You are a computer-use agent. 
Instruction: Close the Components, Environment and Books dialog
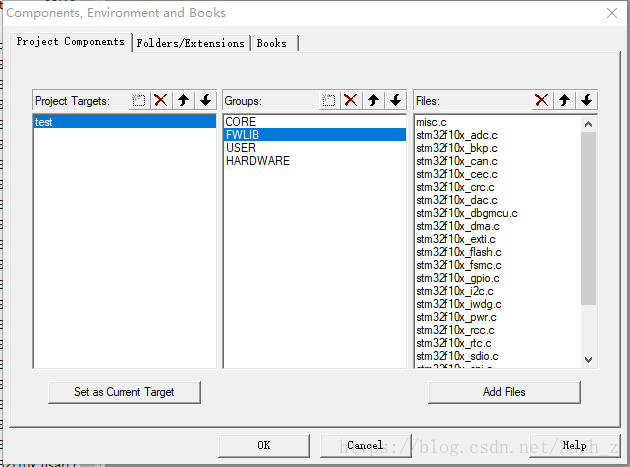[x=612, y=13]
